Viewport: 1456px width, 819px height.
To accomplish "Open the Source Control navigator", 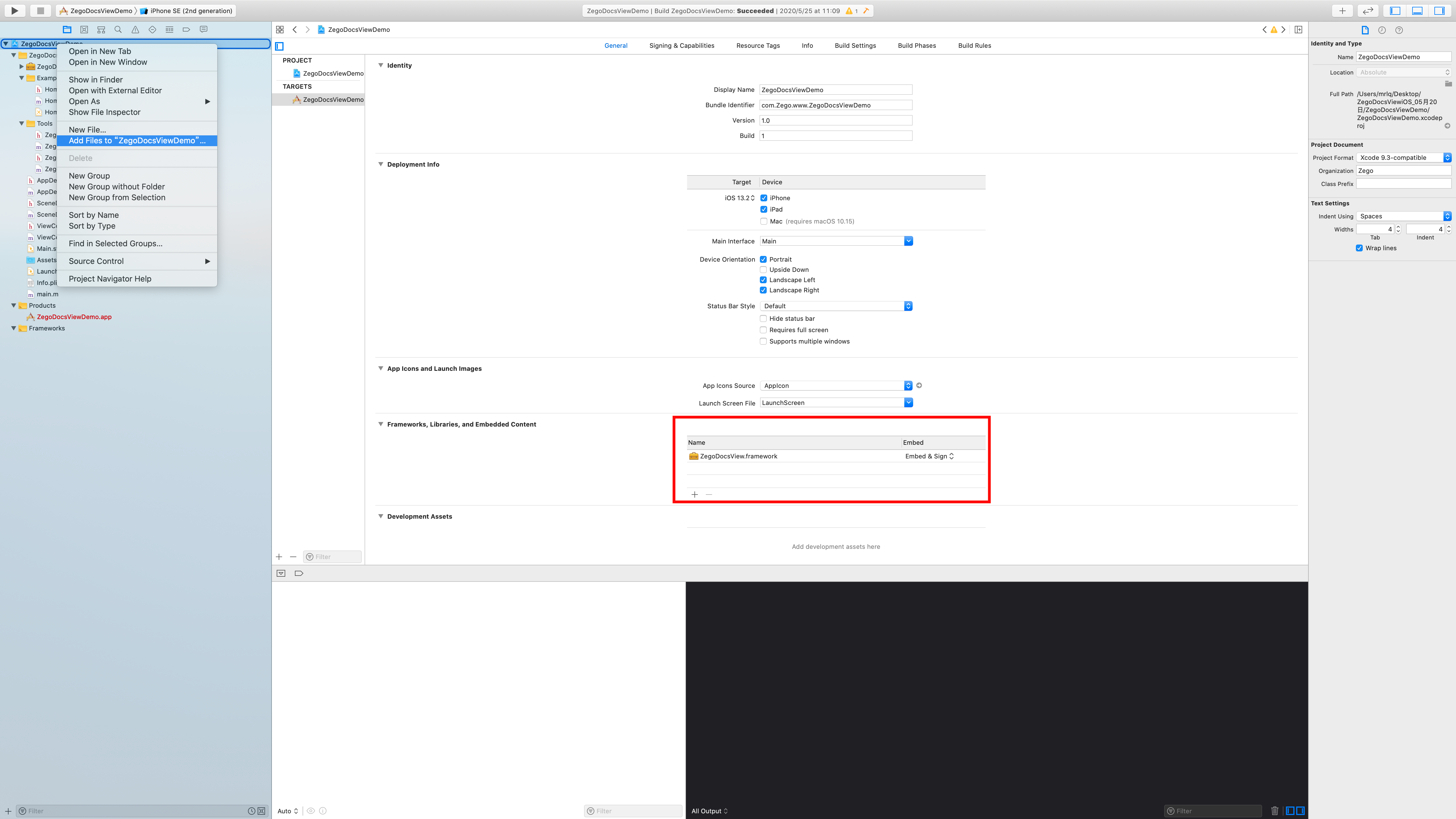I will click(x=84, y=29).
